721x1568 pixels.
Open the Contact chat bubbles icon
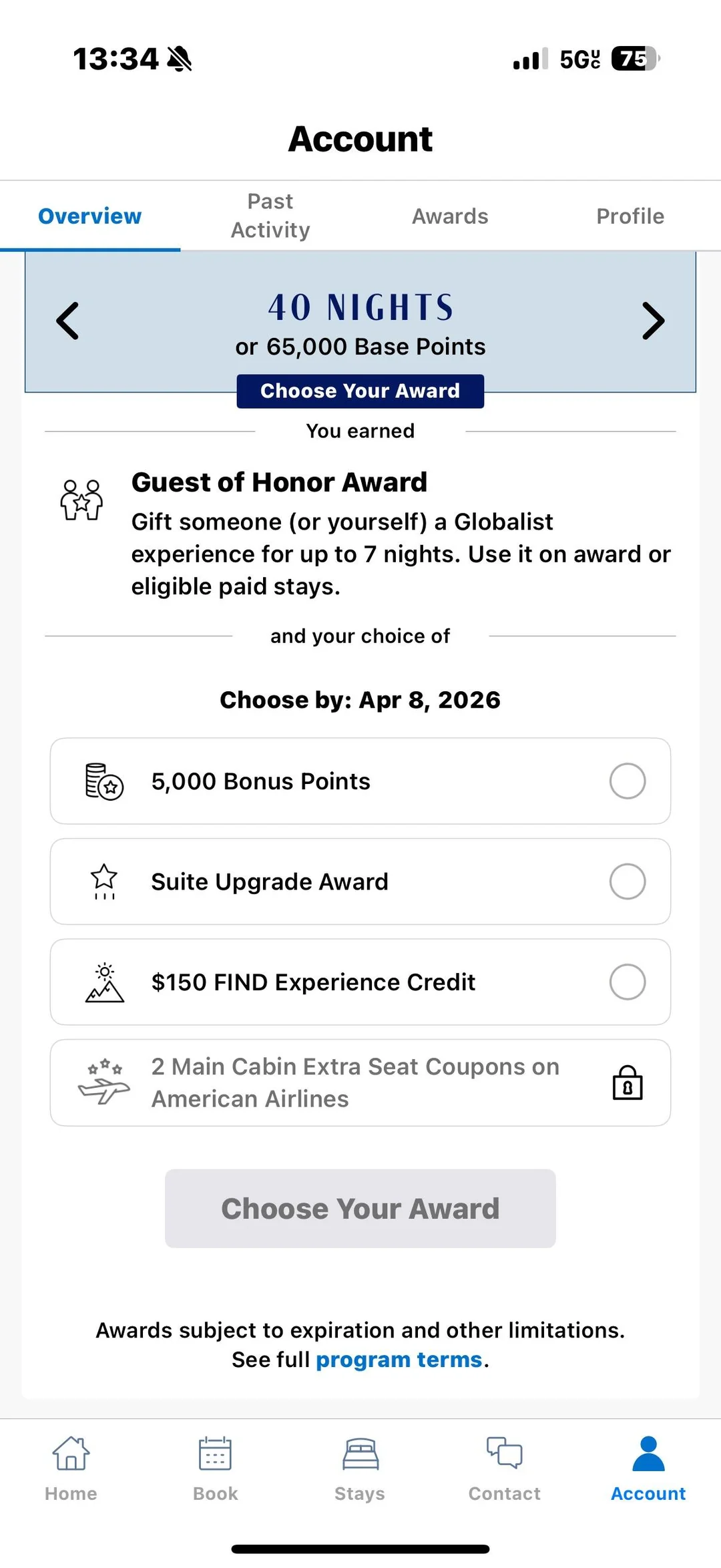[x=504, y=1453]
